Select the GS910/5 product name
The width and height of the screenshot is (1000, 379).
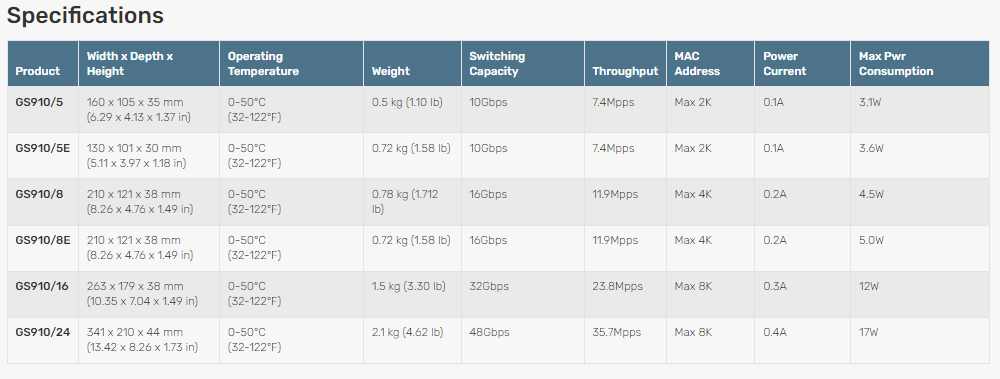40,102
